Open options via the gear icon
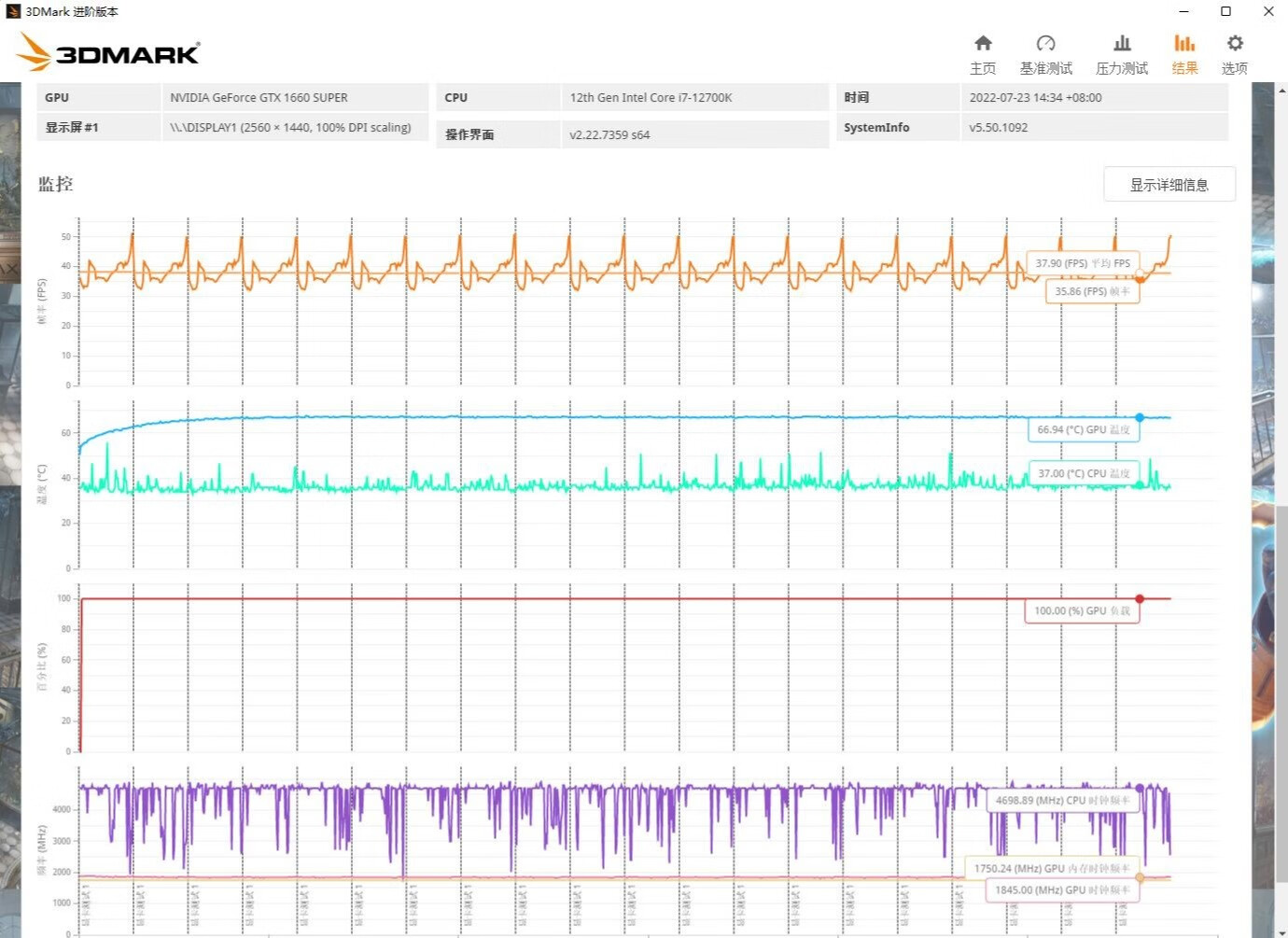1288x938 pixels. 1235,43
